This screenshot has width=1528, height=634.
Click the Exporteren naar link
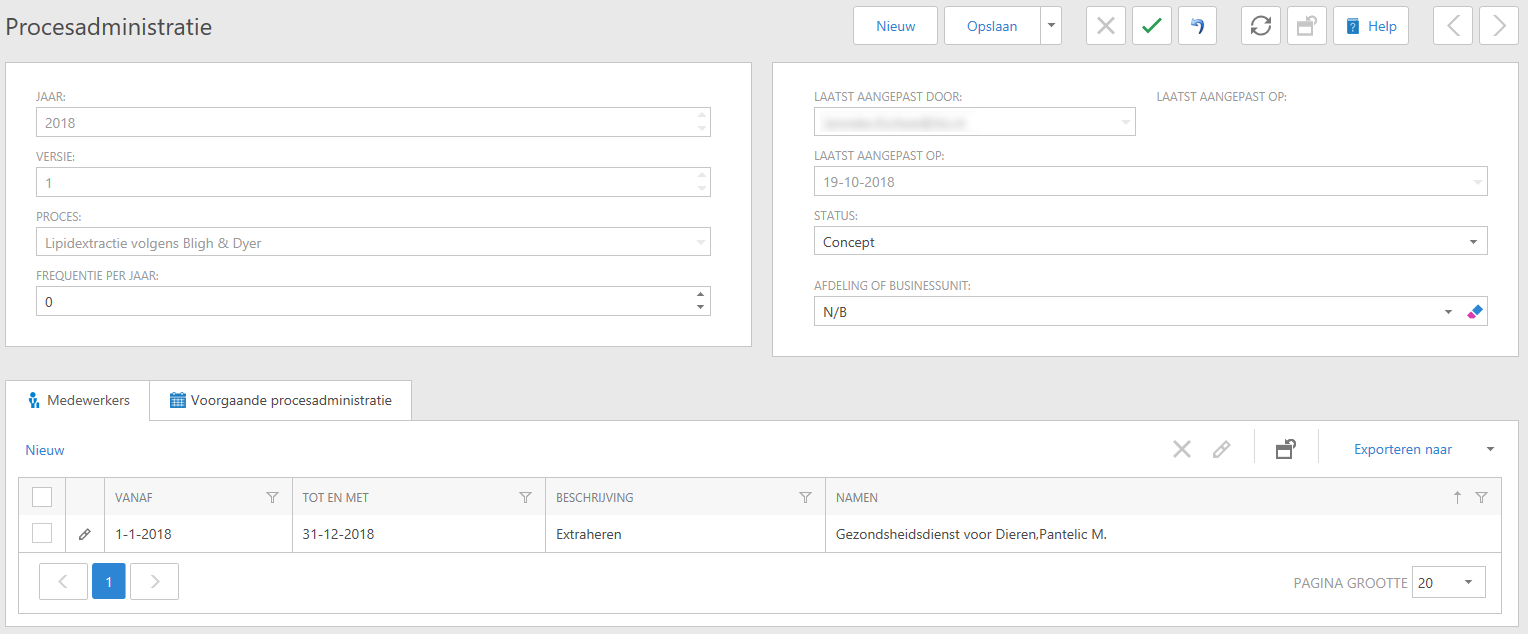pos(1403,450)
